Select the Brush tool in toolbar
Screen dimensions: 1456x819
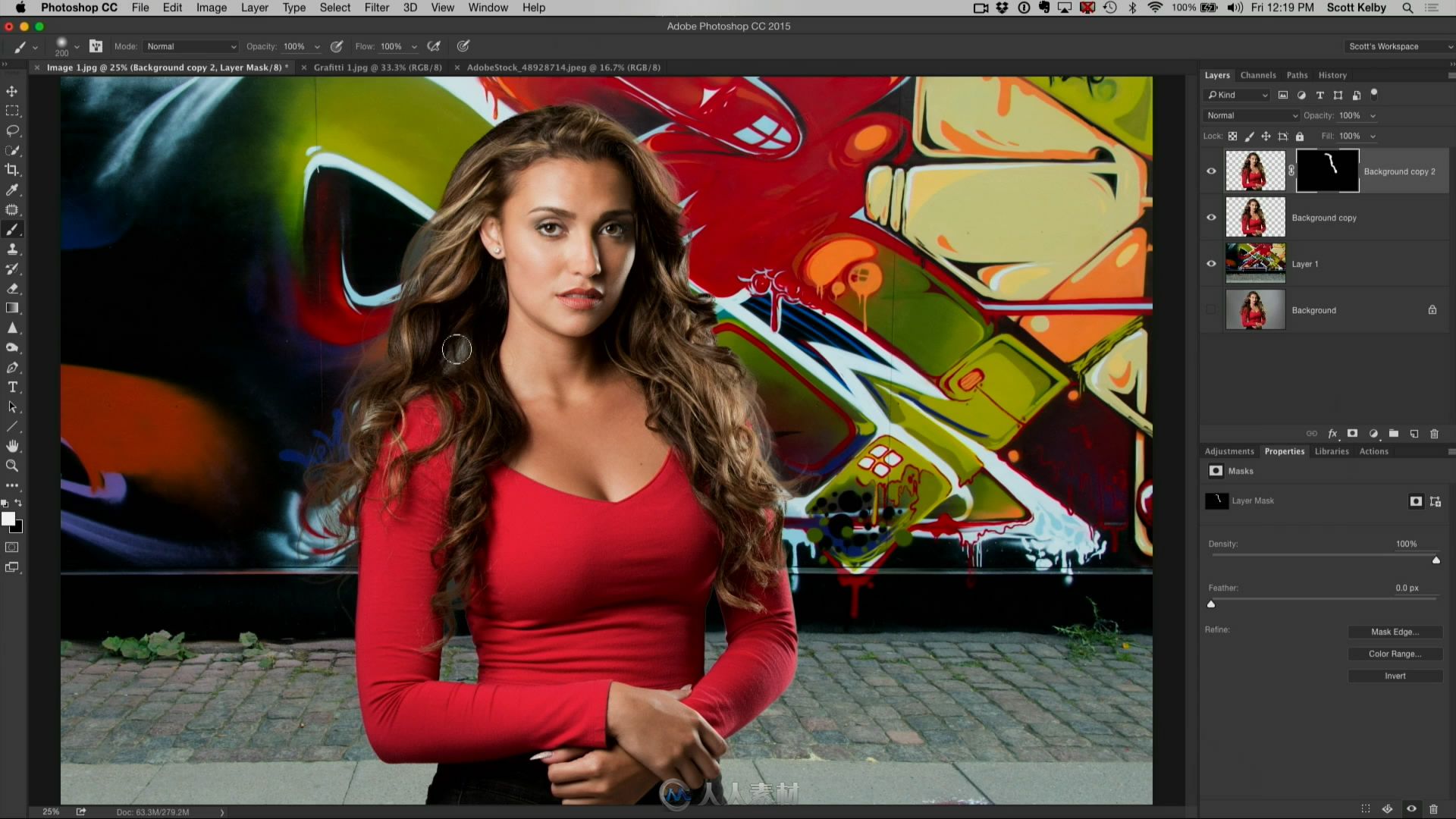(13, 230)
